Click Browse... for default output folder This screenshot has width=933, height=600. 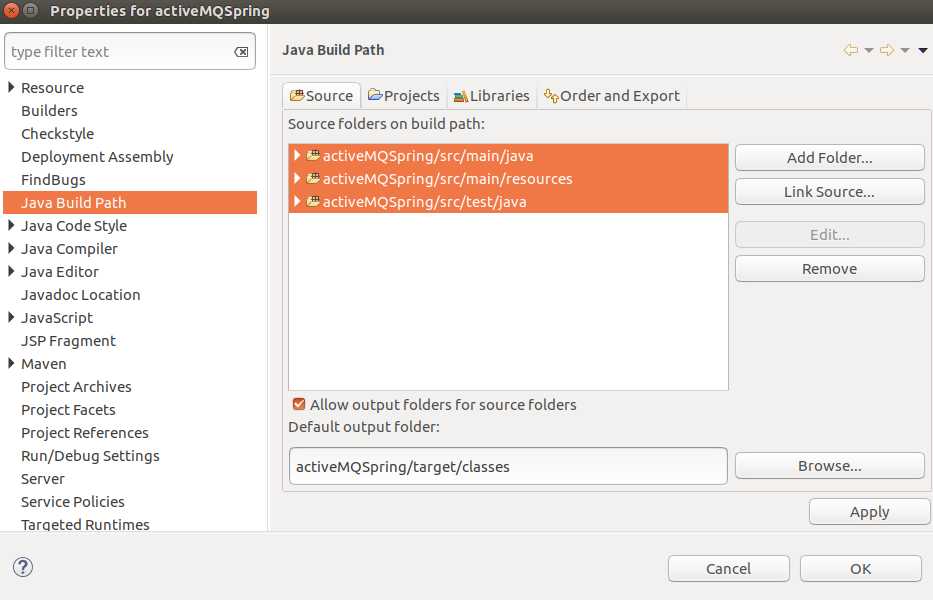tap(829, 465)
